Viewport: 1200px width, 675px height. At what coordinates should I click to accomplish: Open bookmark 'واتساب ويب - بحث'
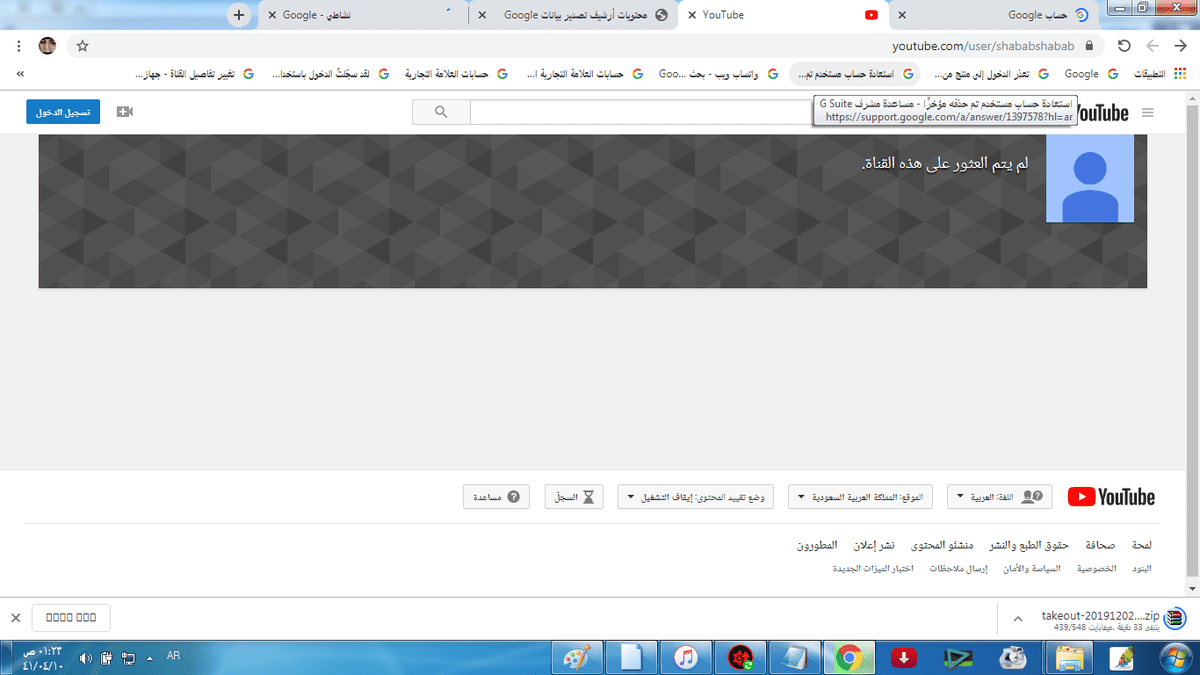(x=716, y=74)
